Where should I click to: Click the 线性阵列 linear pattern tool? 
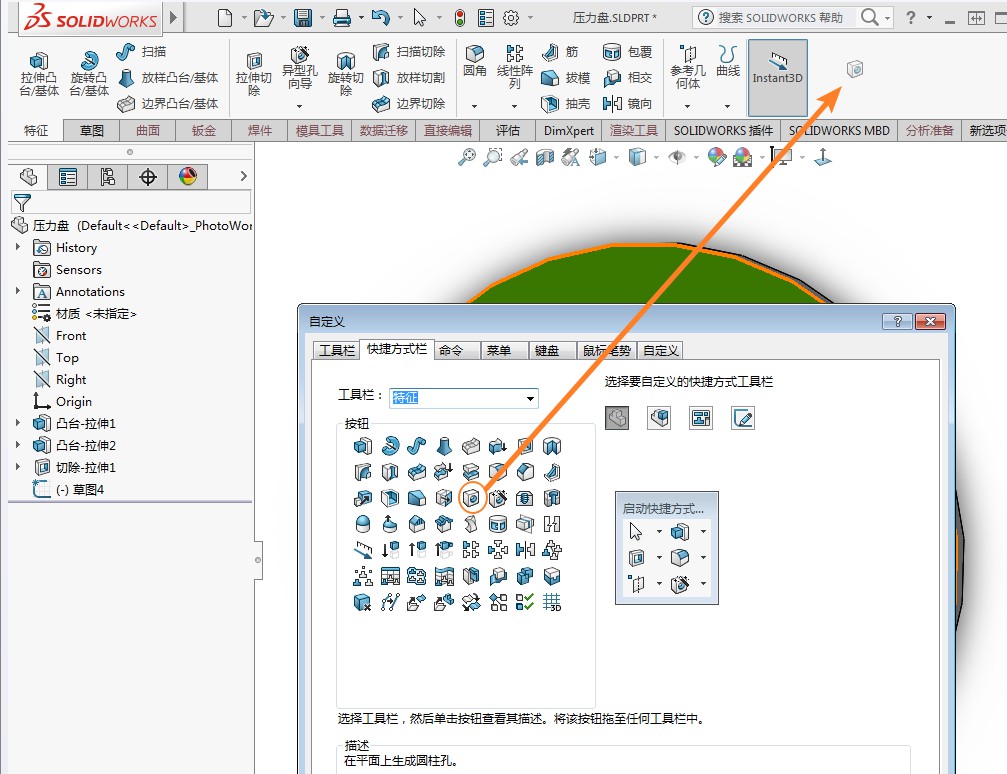(x=514, y=66)
